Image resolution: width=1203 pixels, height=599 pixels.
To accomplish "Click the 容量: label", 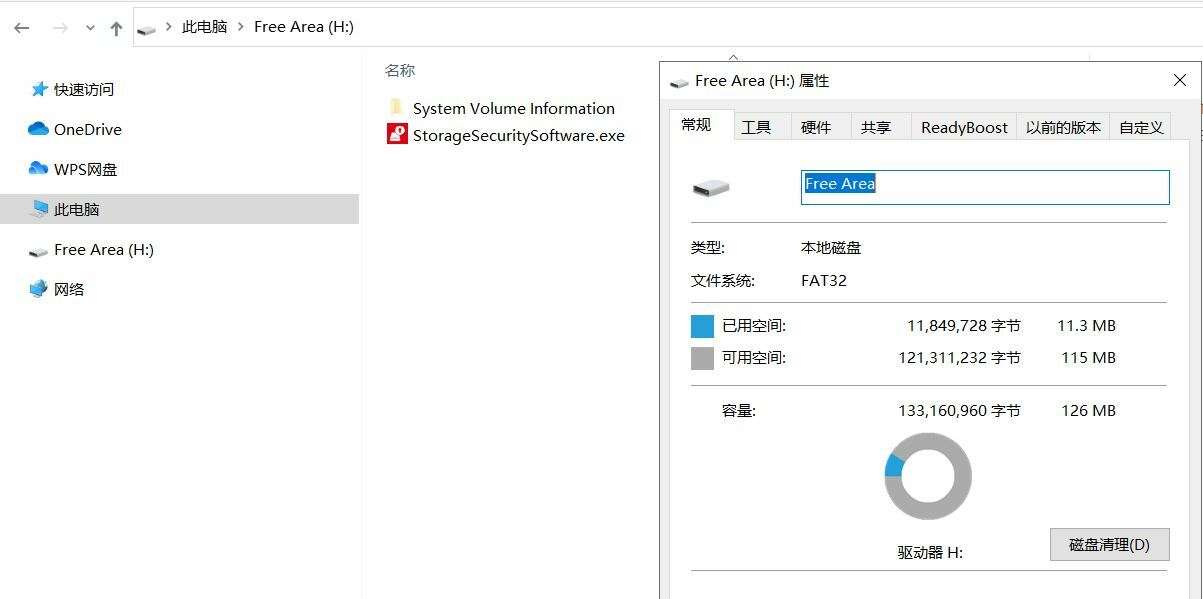I will tap(739, 411).
